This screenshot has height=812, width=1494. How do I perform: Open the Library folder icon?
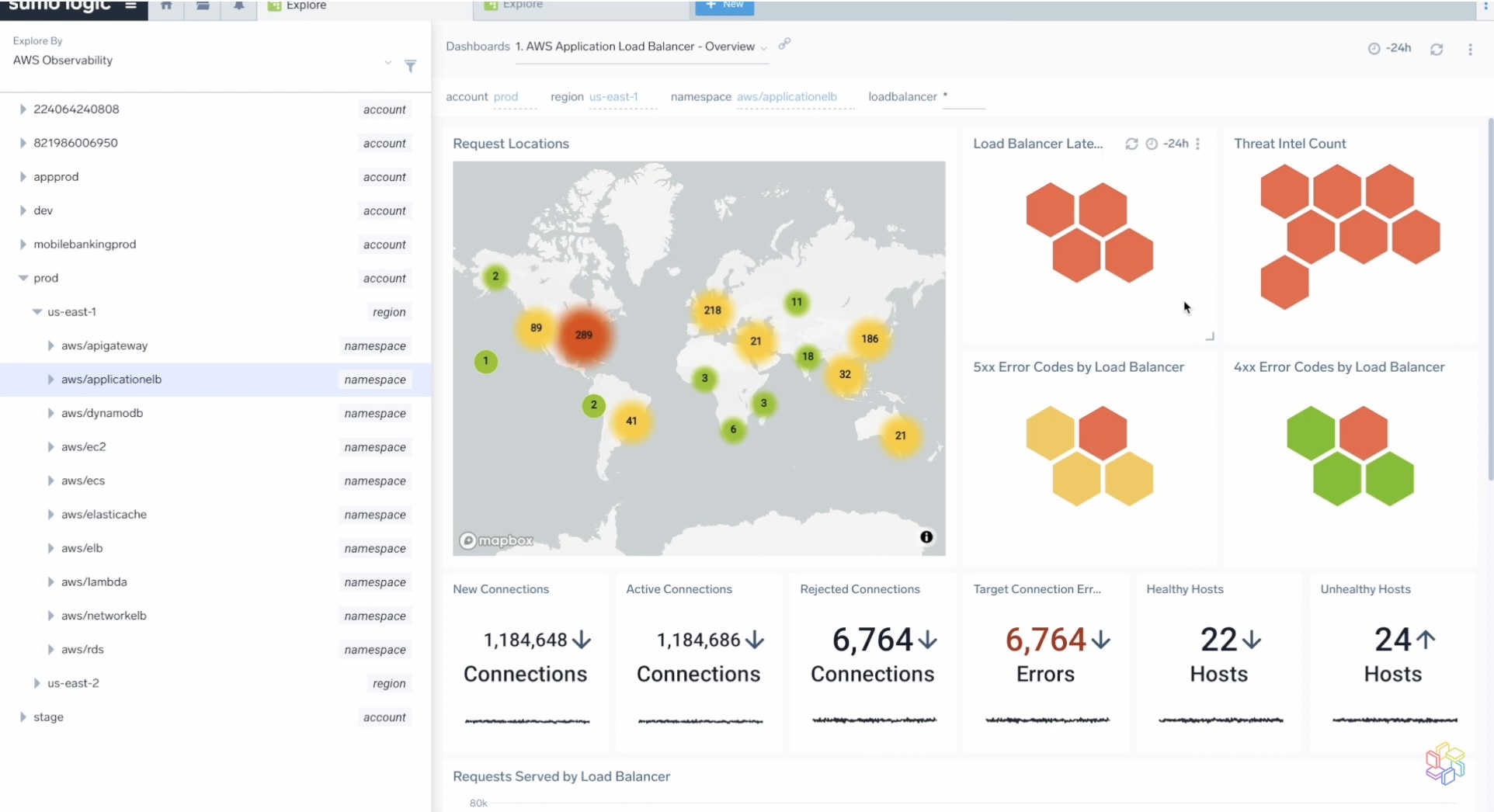click(202, 5)
